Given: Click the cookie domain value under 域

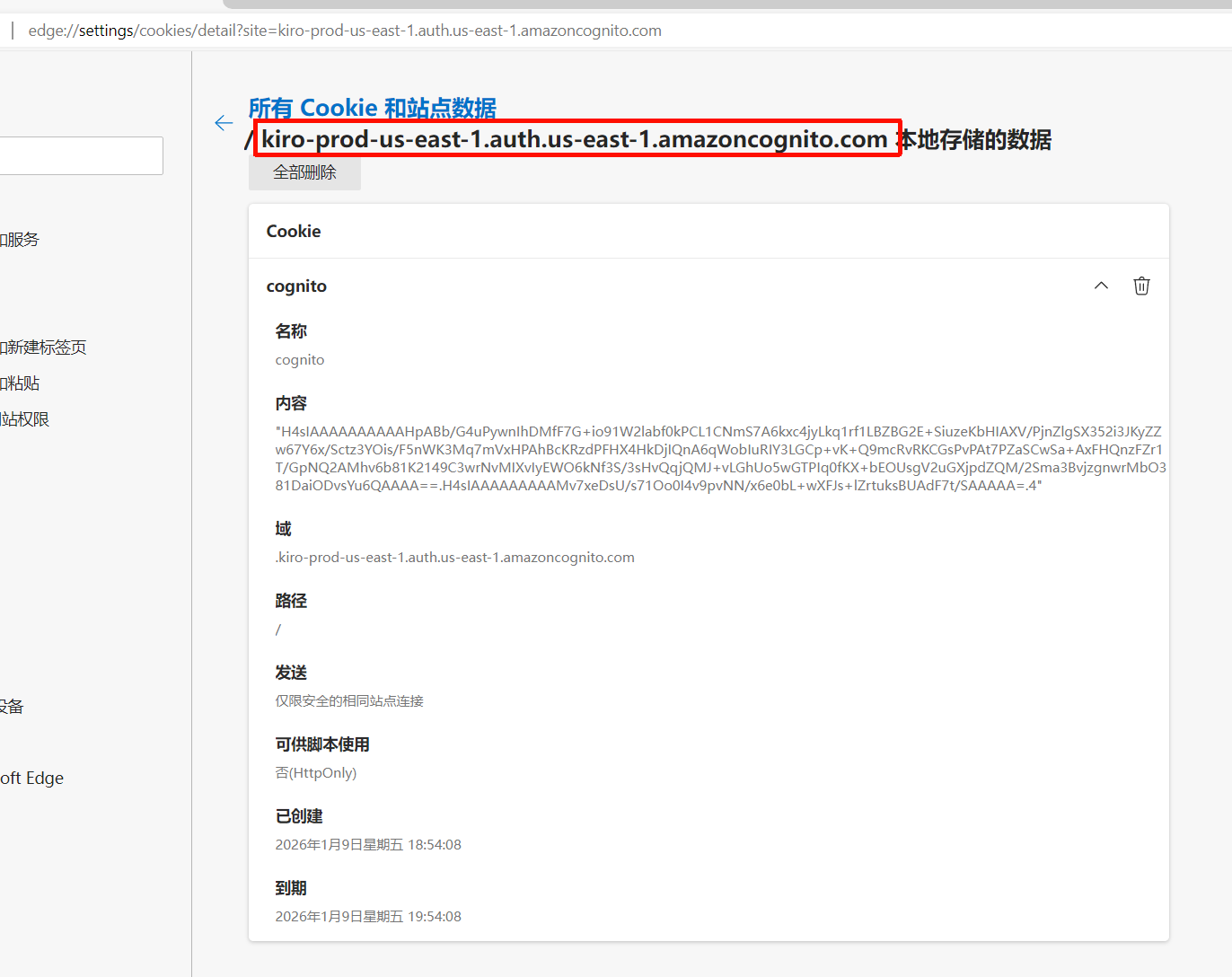Looking at the screenshot, I should (454, 558).
